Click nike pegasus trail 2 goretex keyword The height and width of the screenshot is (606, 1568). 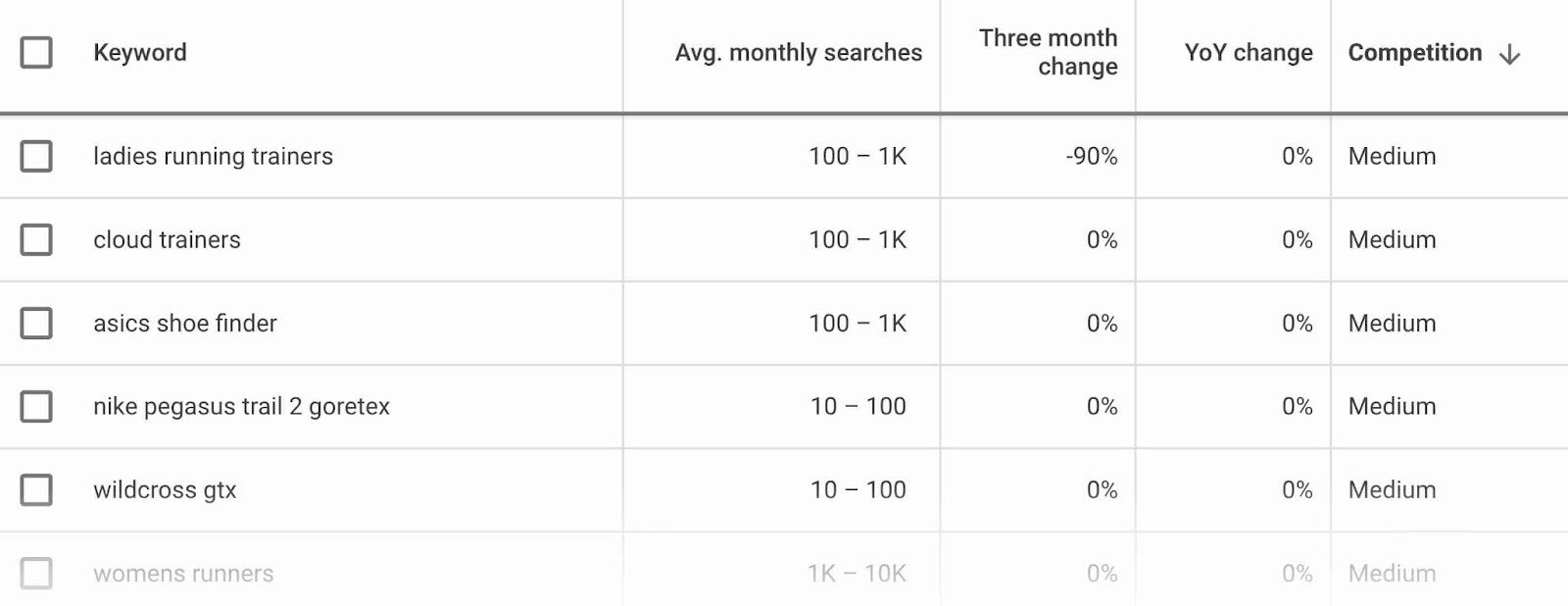[241, 406]
